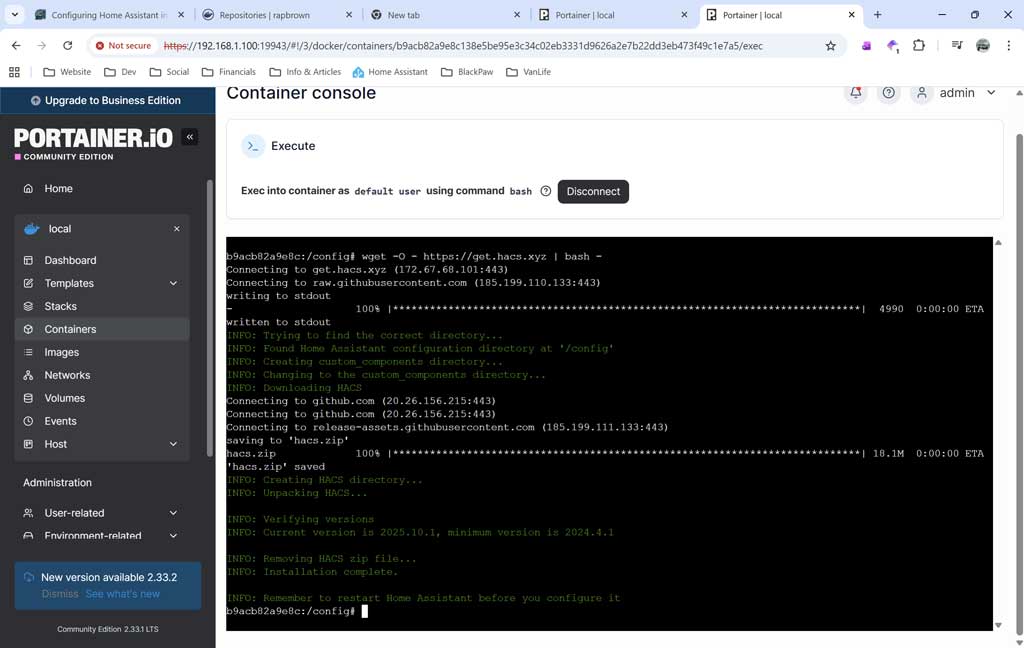
Task: Click the Containers cube icon
Action: click(28, 329)
